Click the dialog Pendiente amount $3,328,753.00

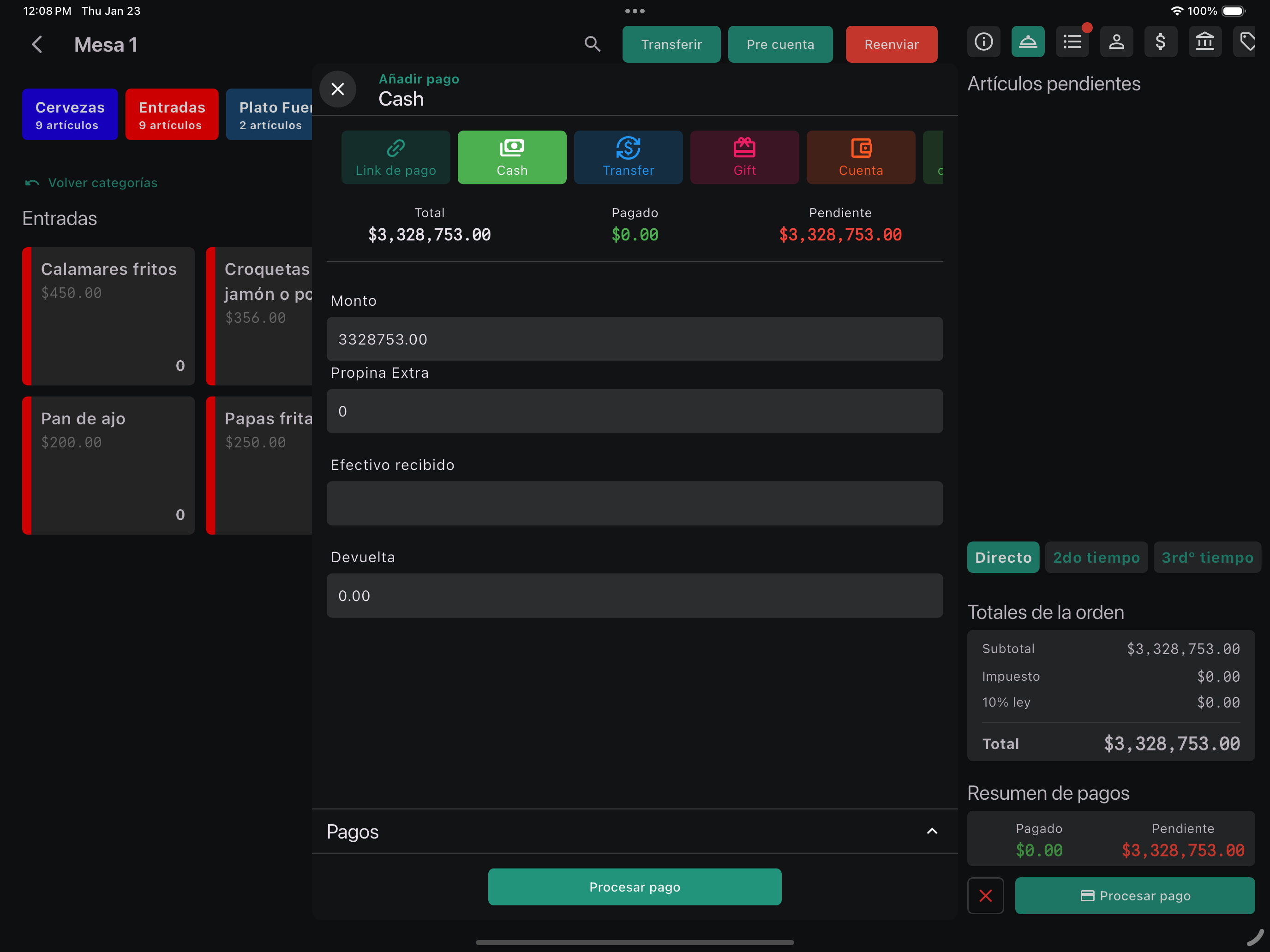point(840,234)
